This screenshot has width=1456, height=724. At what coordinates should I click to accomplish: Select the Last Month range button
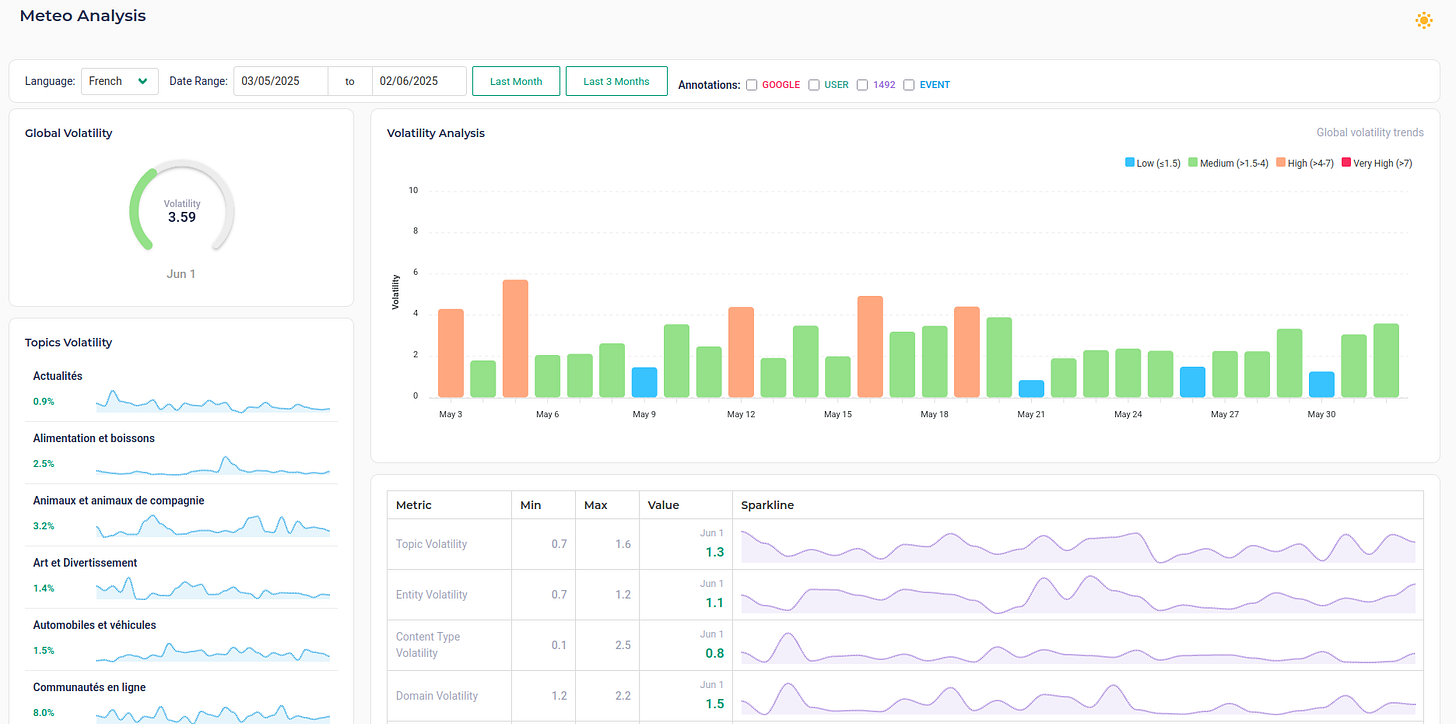pos(516,81)
